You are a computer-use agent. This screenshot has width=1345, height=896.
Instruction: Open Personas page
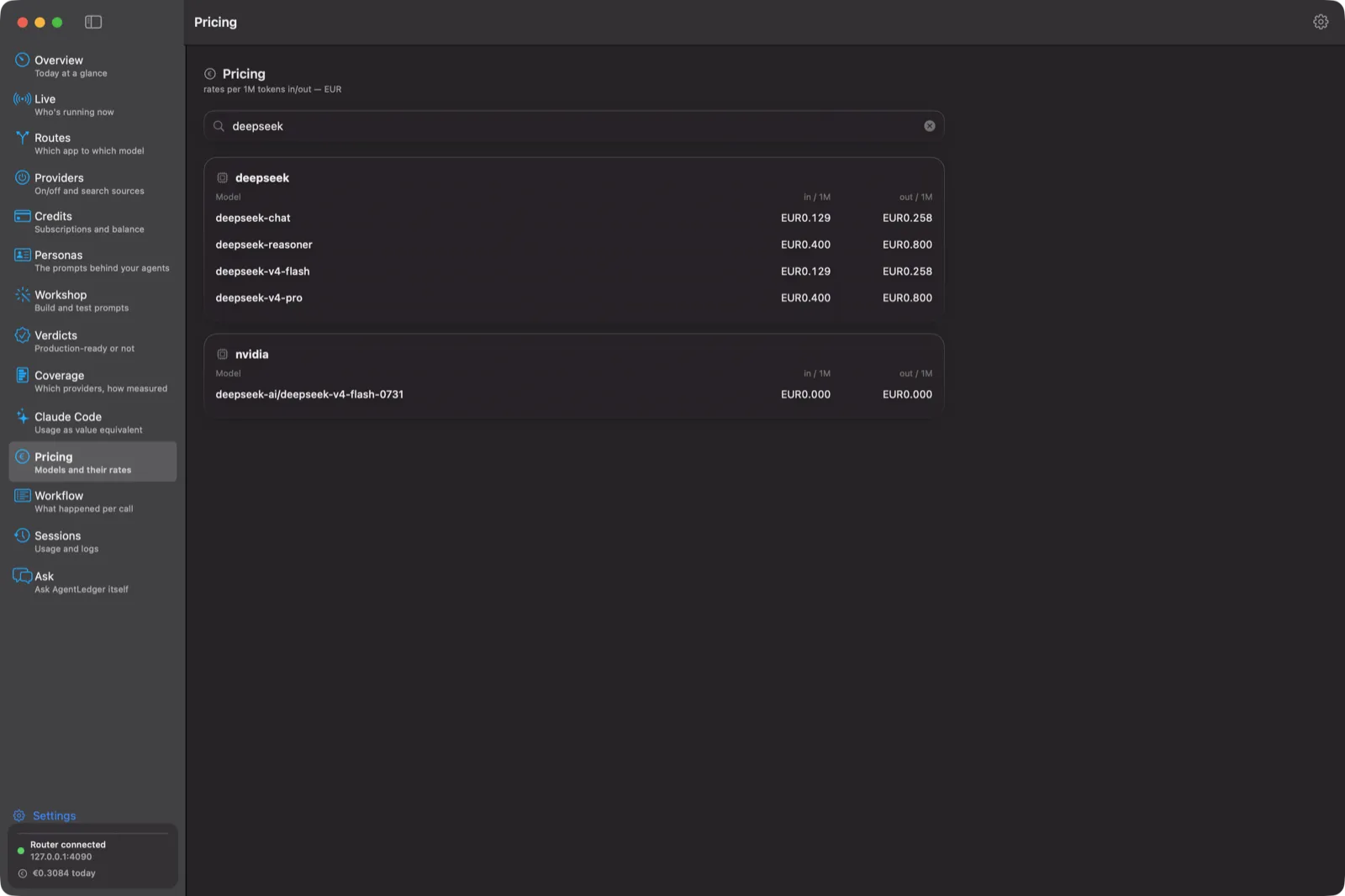pyautogui.click(x=92, y=261)
